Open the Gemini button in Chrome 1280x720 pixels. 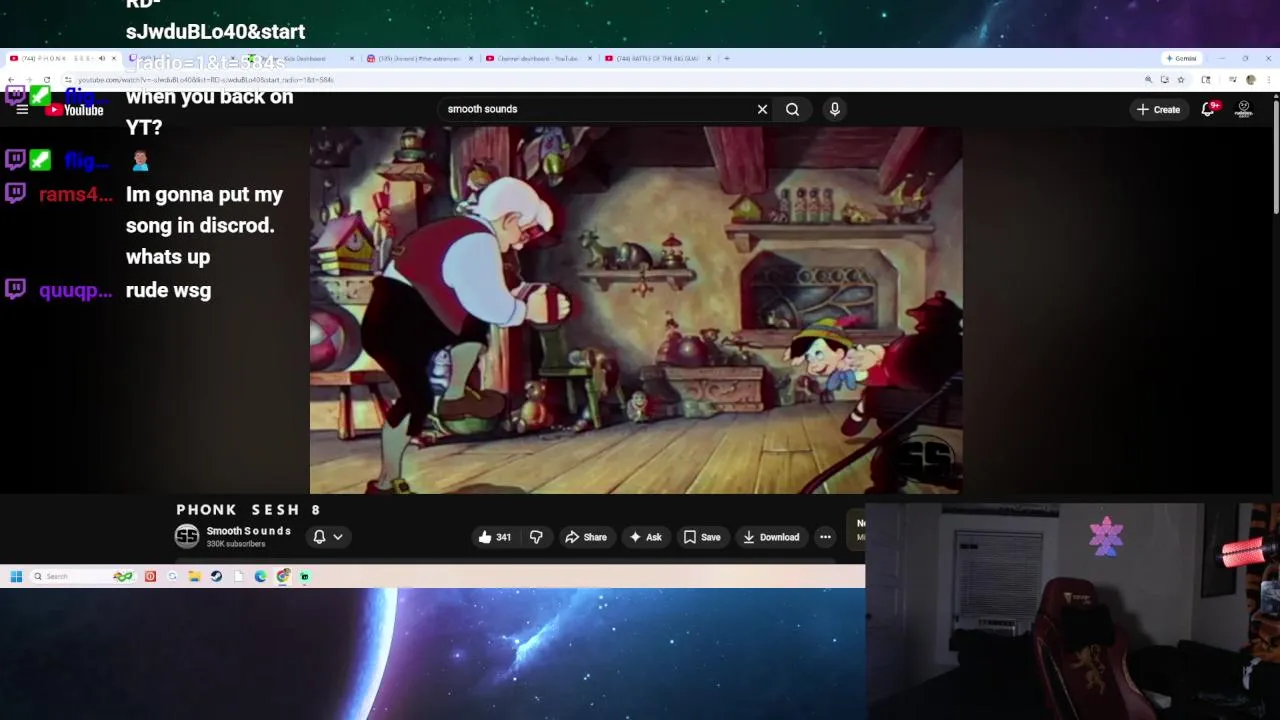pyautogui.click(x=1181, y=58)
